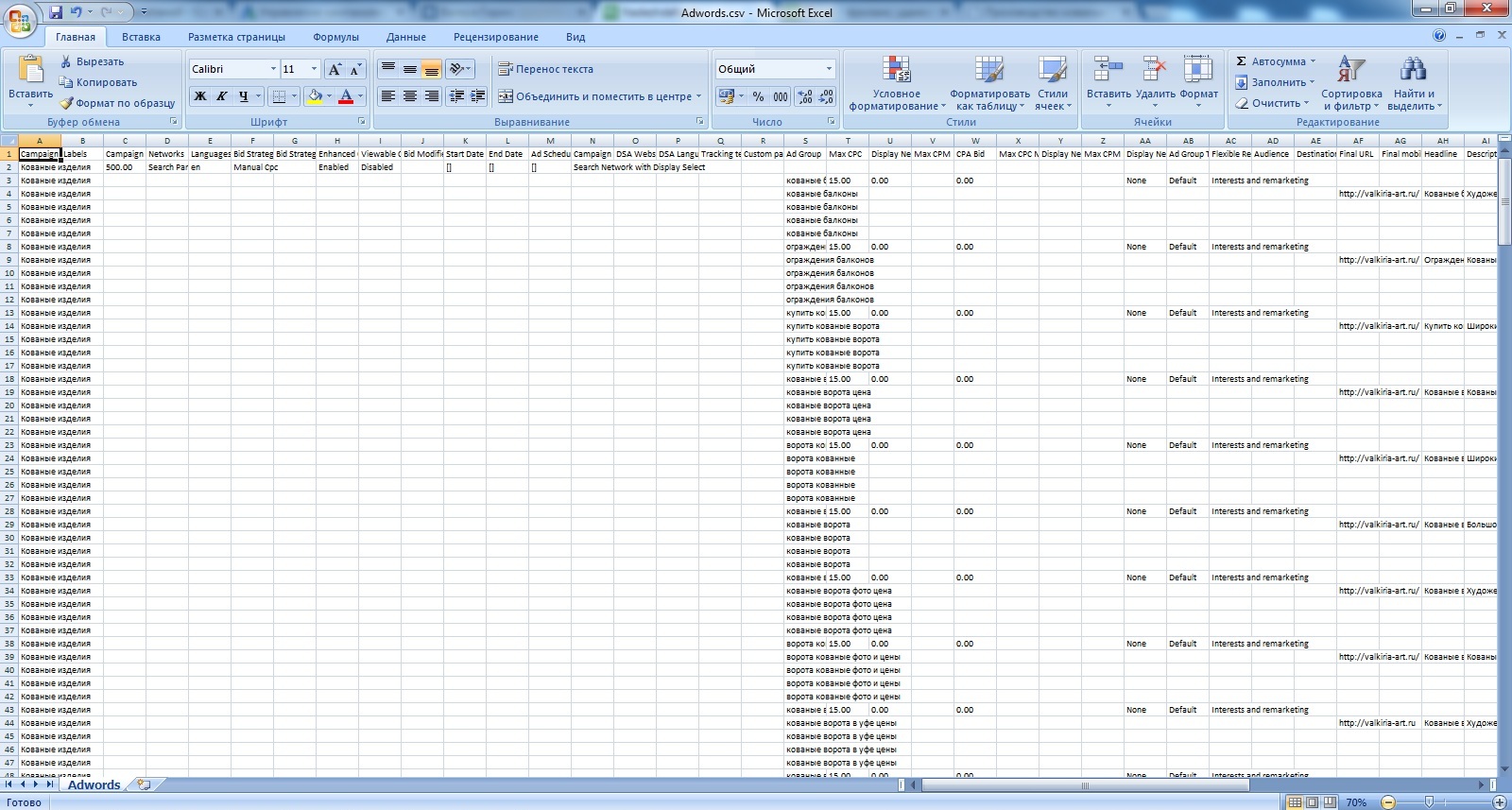The width and height of the screenshot is (1512, 810).
Task: Activate Формат по образцу (format painter)
Action: pos(117,103)
